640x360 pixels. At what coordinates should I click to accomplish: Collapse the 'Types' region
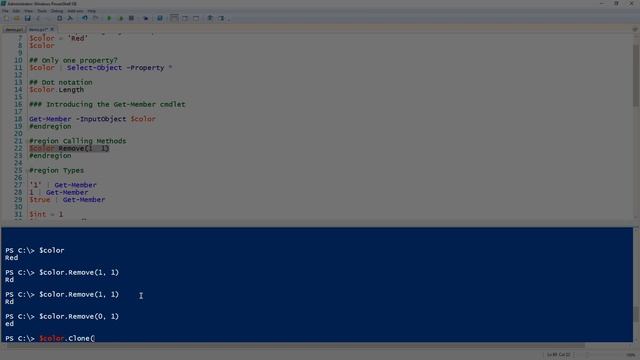(x=27, y=171)
